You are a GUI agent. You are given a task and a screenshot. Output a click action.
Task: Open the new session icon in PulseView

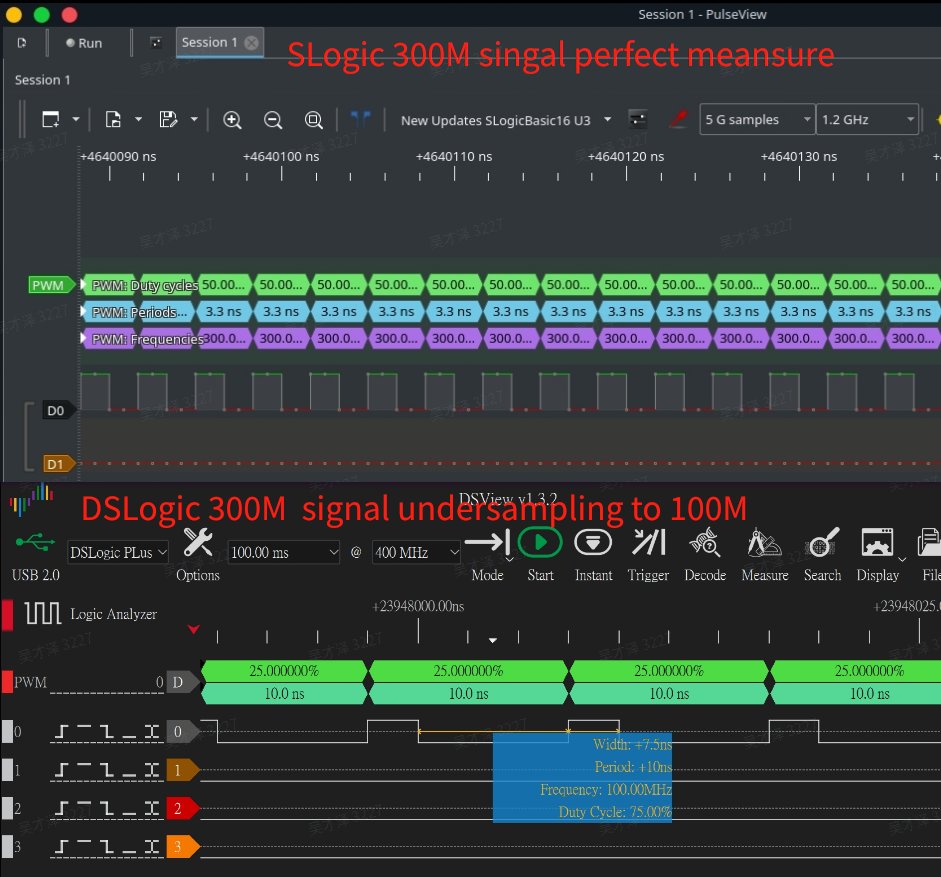22,43
